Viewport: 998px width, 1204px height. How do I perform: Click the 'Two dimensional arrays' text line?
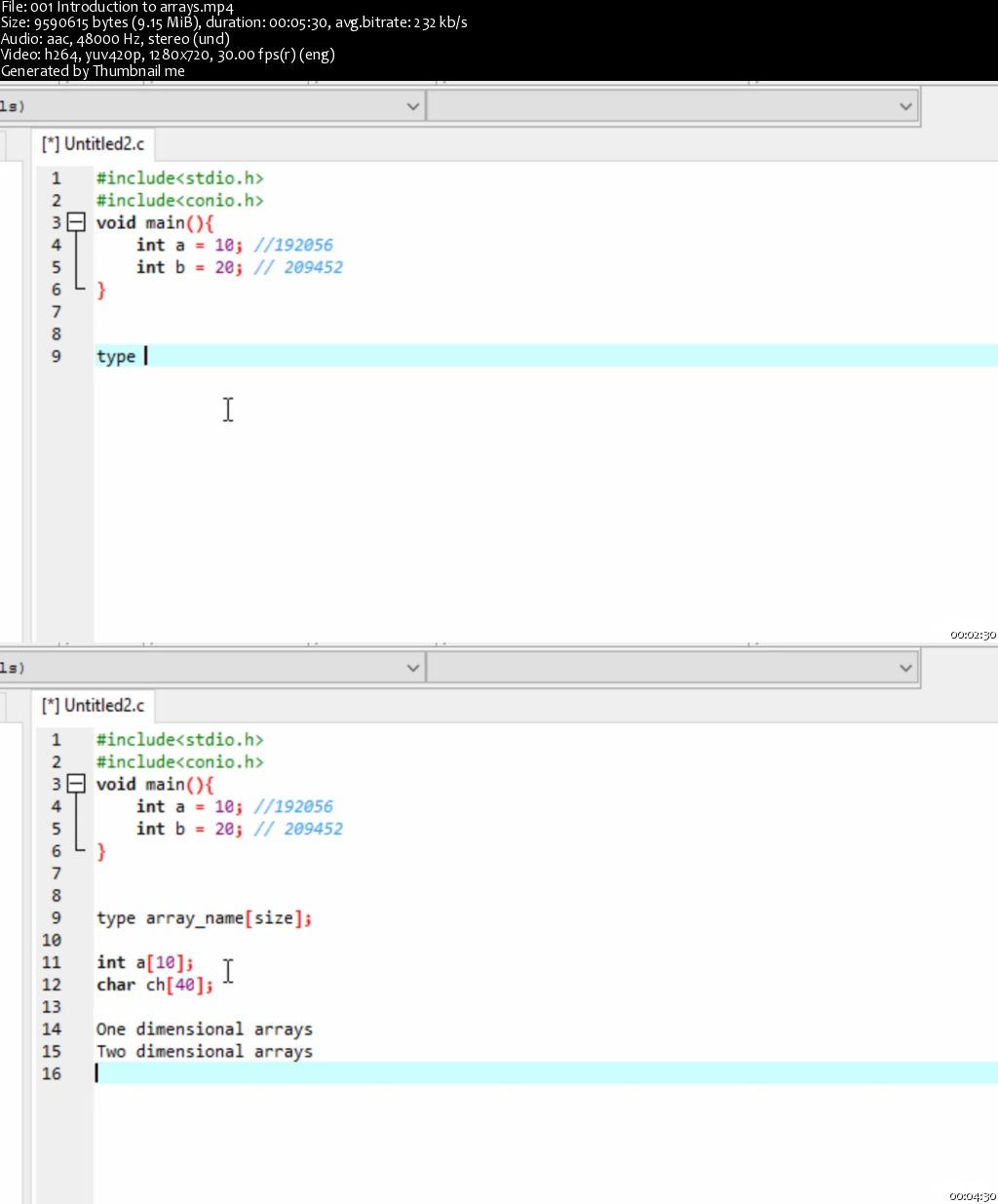point(204,1052)
